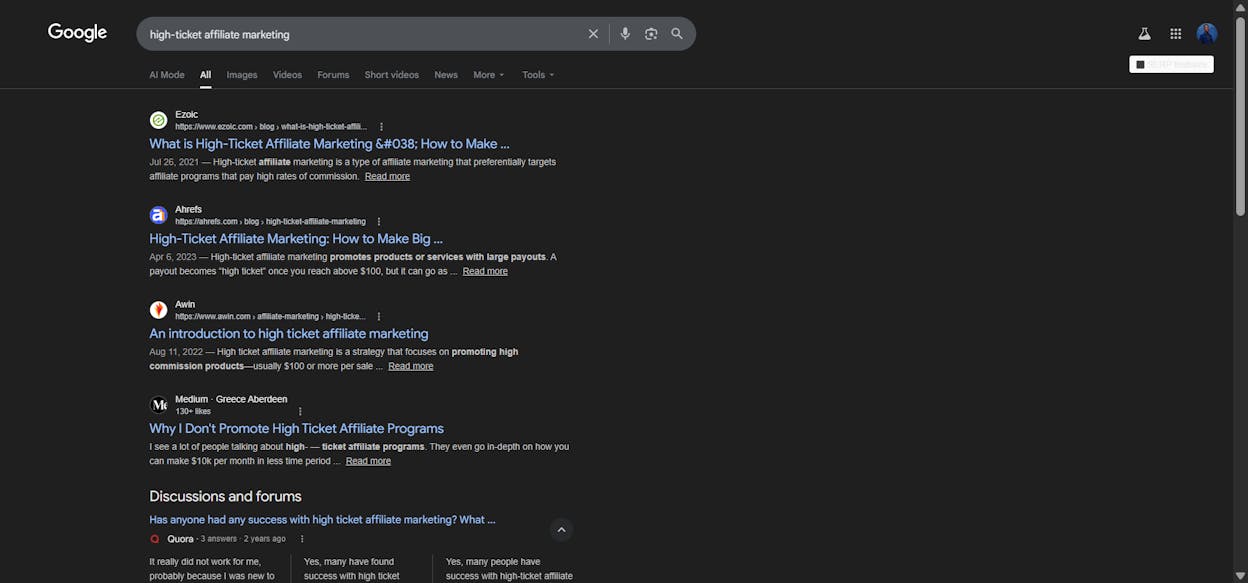Click the ahrefs.com breadcrumb URL
Viewport: 1248px width, 583px height.
click(x=270, y=222)
